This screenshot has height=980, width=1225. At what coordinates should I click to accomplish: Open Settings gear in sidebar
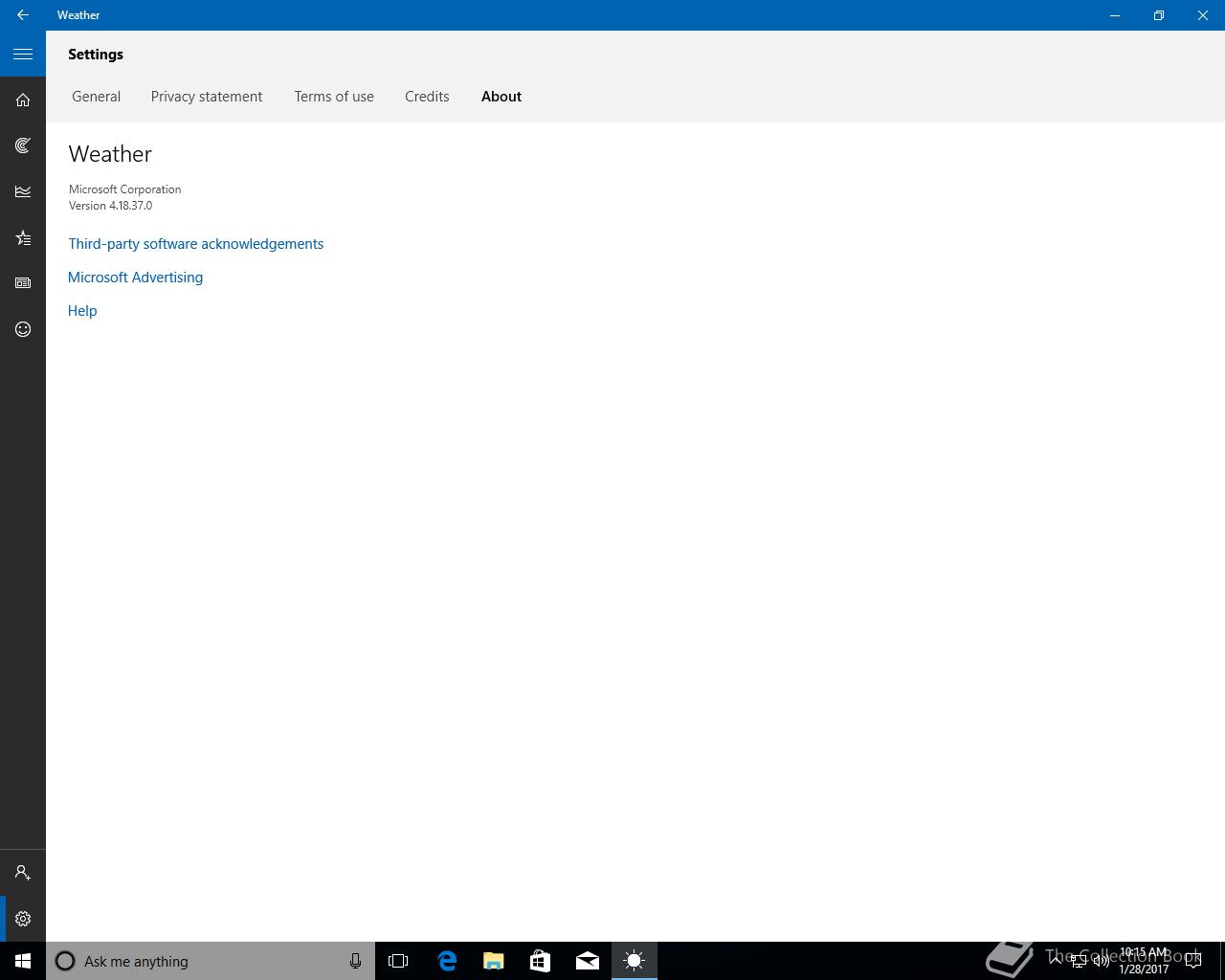(23, 919)
